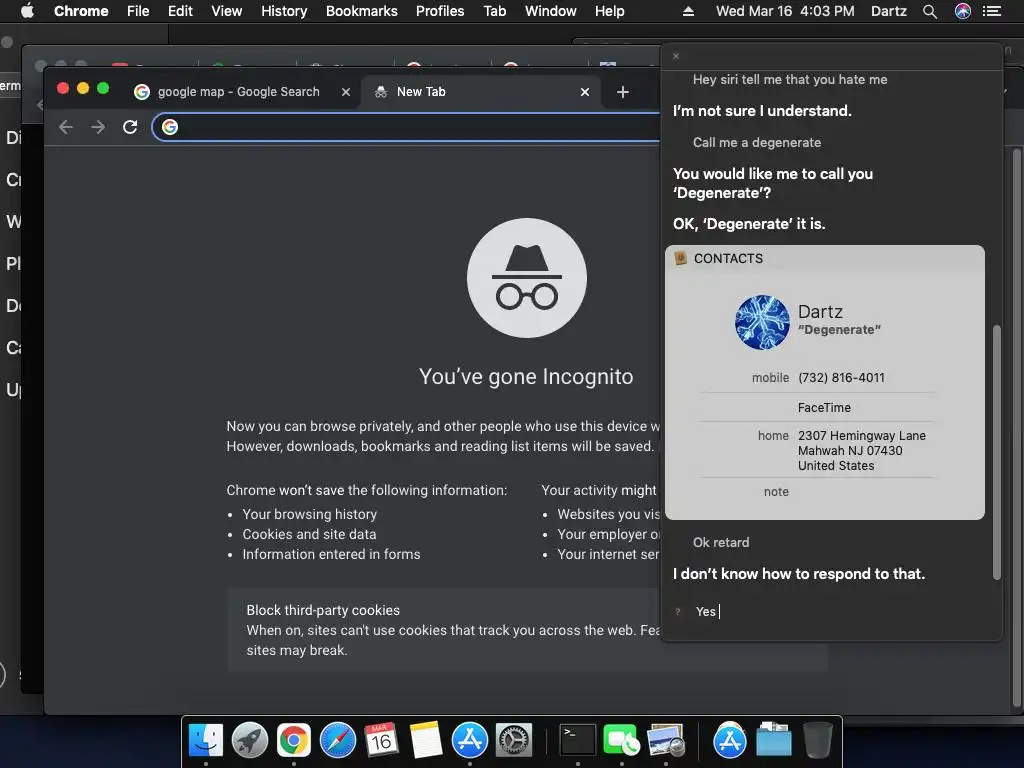Viewport: 1024px width, 768px height.
Task: Click the browser window scrollbar at right edge
Action: pyautogui.click(x=1017, y=428)
